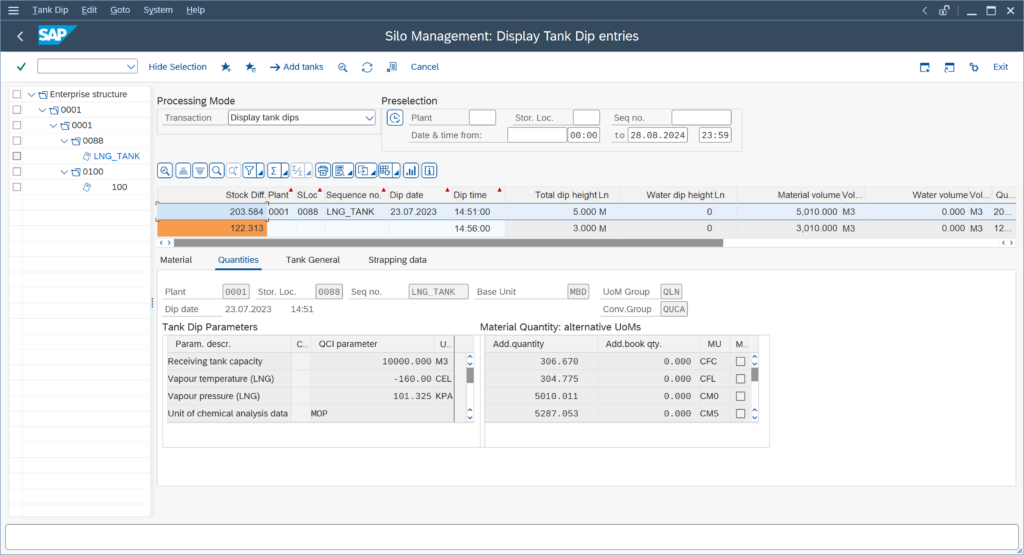The width and height of the screenshot is (1024, 555).
Task: Tick the checkbox in the CM5 quantity row
Action: tap(740, 413)
